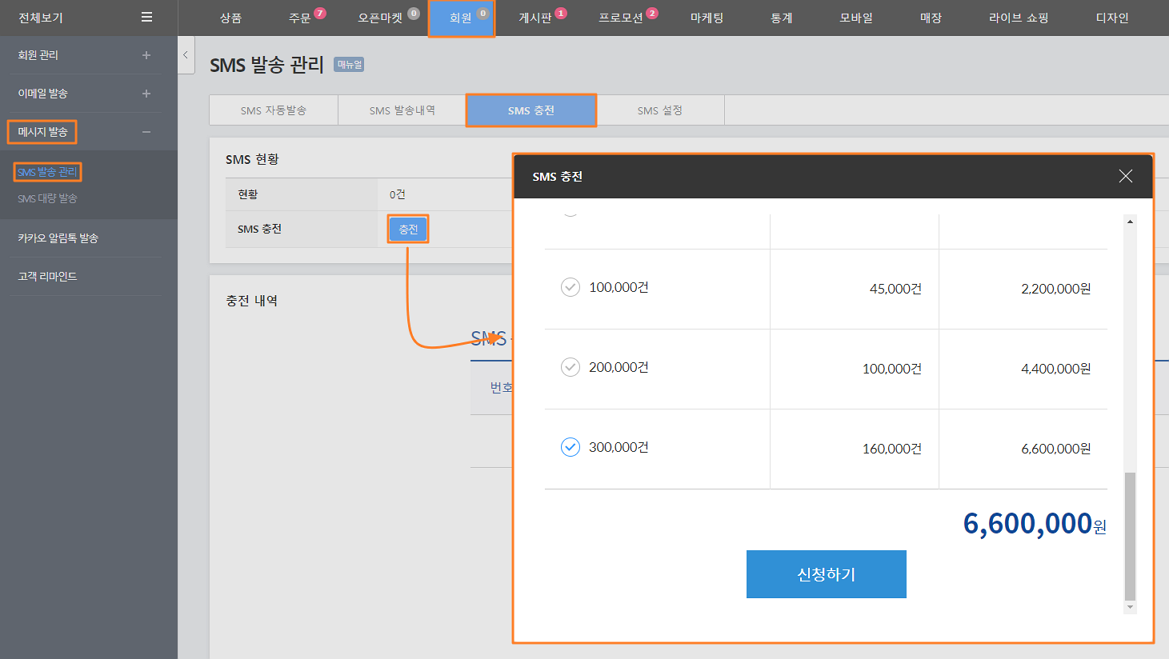This screenshot has height=659, width=1169.
Task: Switch to the SMS 충전 tab
Action: (x=531, y=110)
